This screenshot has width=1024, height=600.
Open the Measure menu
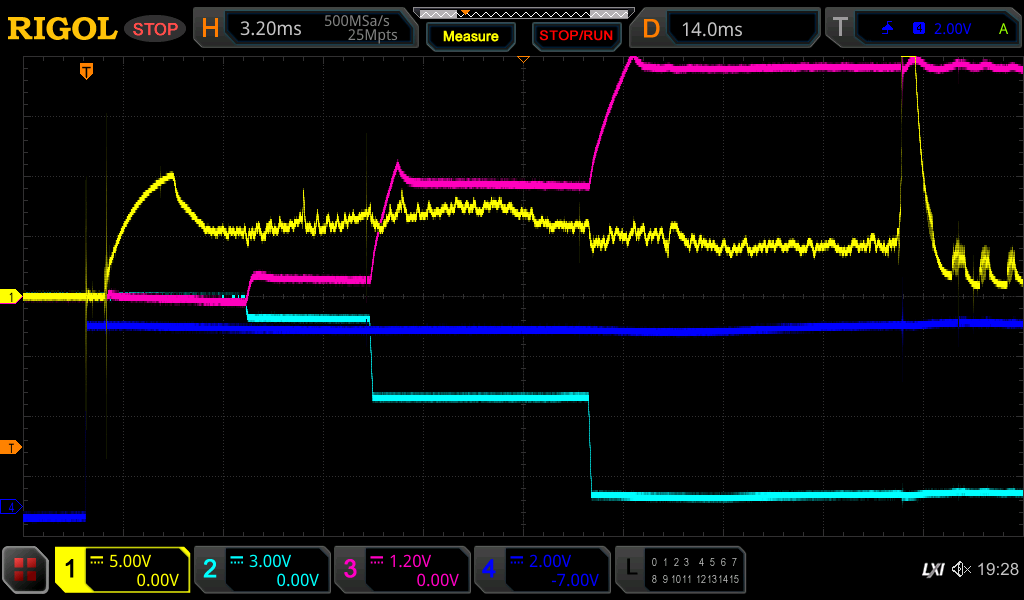pos(470,36)
